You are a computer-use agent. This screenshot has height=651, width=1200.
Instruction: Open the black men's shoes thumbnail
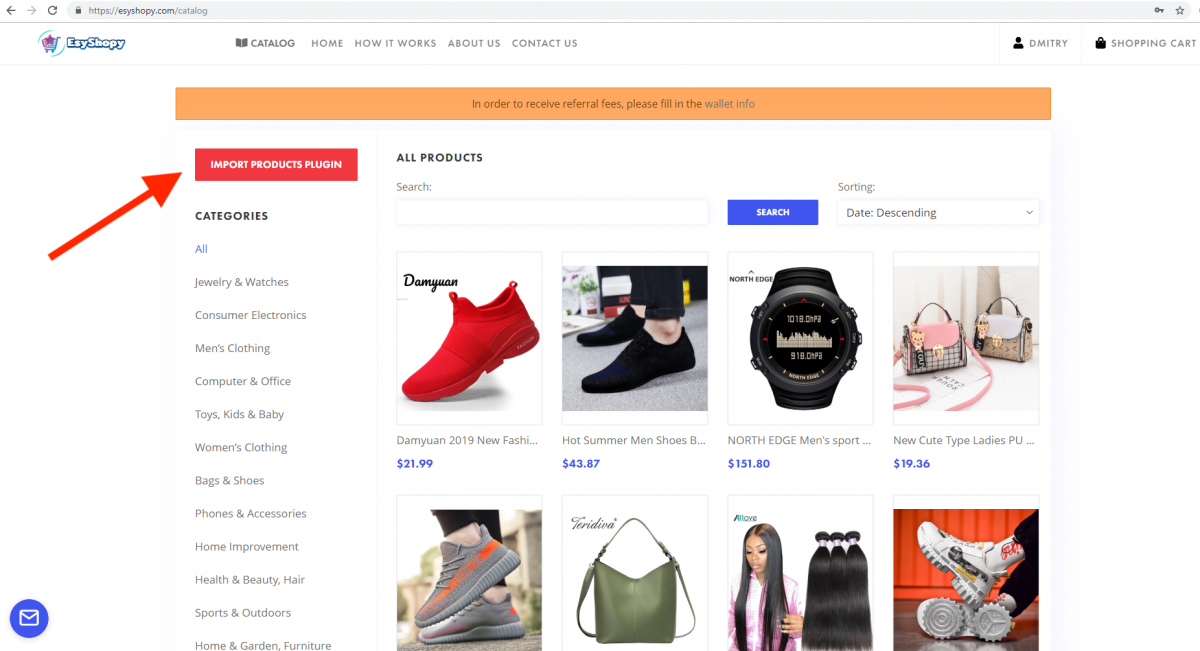click(x=635, y=338)
